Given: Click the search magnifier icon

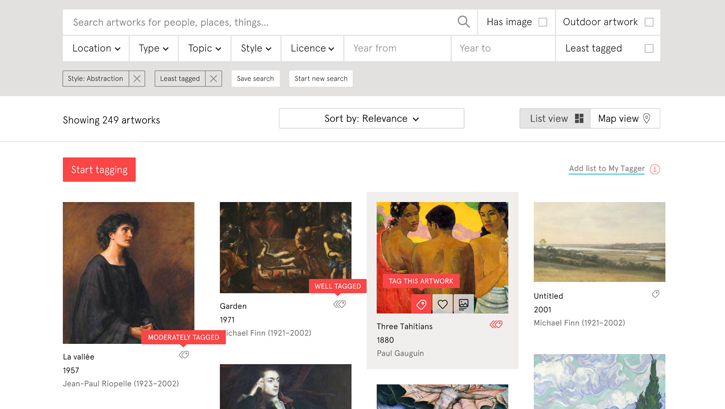Looking at the screenshot, I should pyautogui.click(x=463, y=22).
